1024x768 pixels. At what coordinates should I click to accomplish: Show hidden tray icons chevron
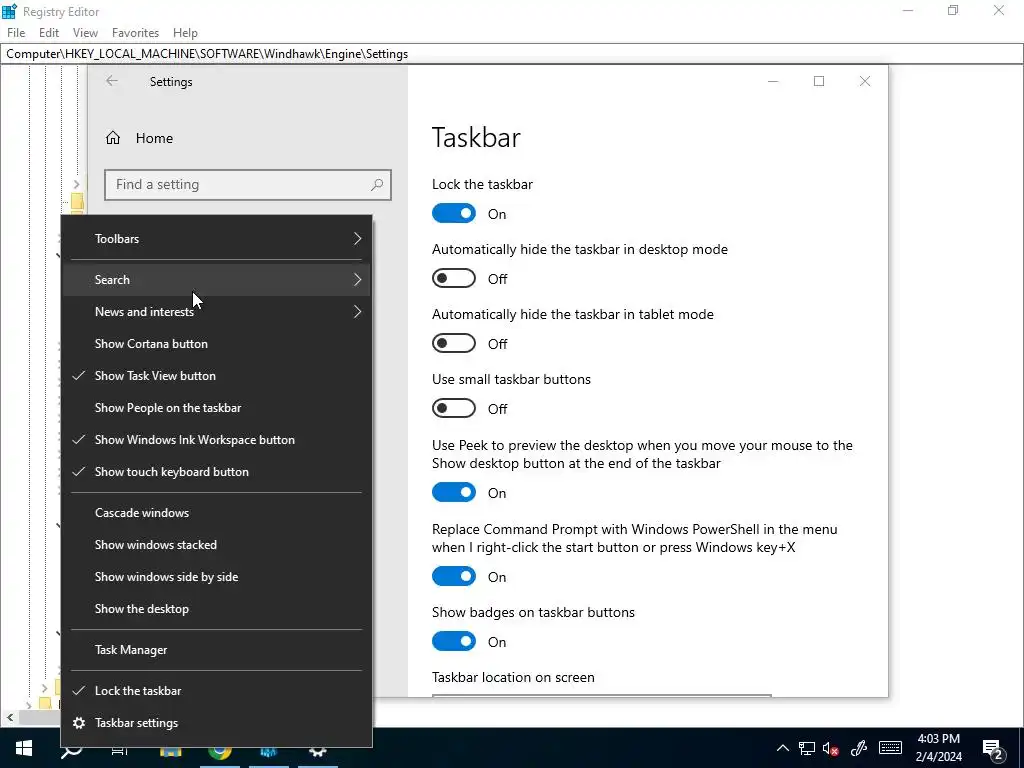tap(782, 748)
